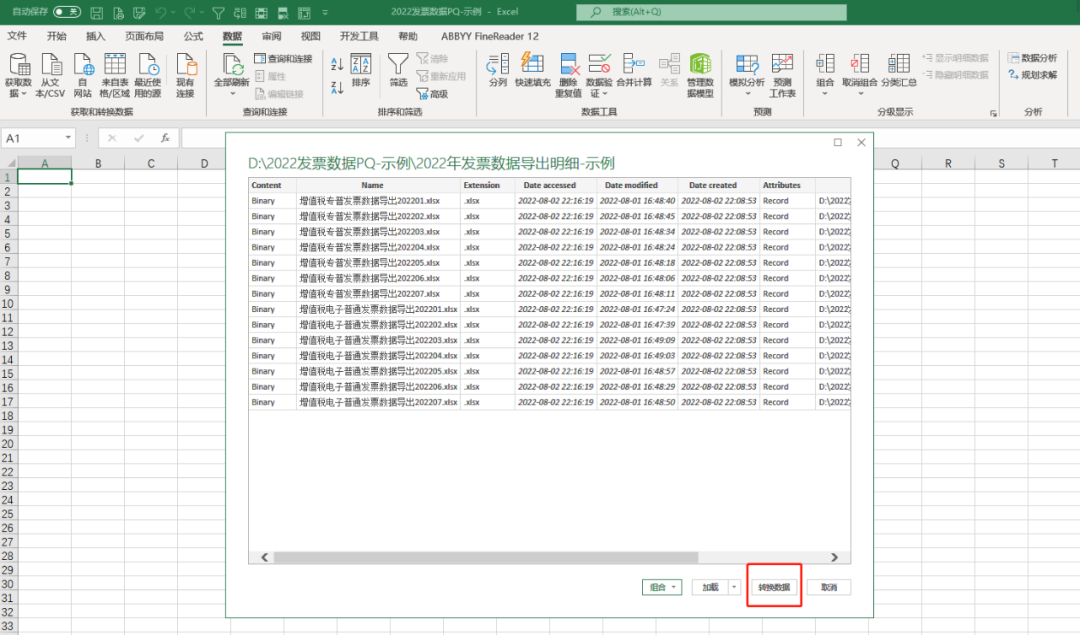Click the Filter (筛选) funnel icon

[398, 70]
